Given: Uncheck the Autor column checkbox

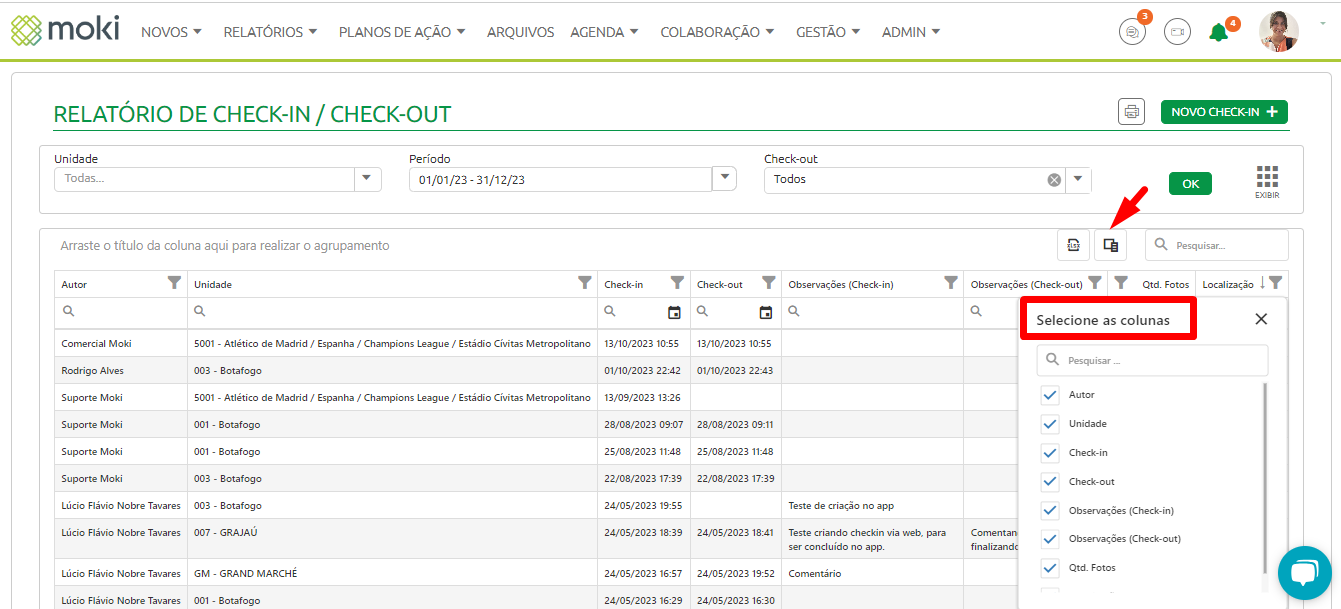Looking at the screenshot, I should [1050, 395].
